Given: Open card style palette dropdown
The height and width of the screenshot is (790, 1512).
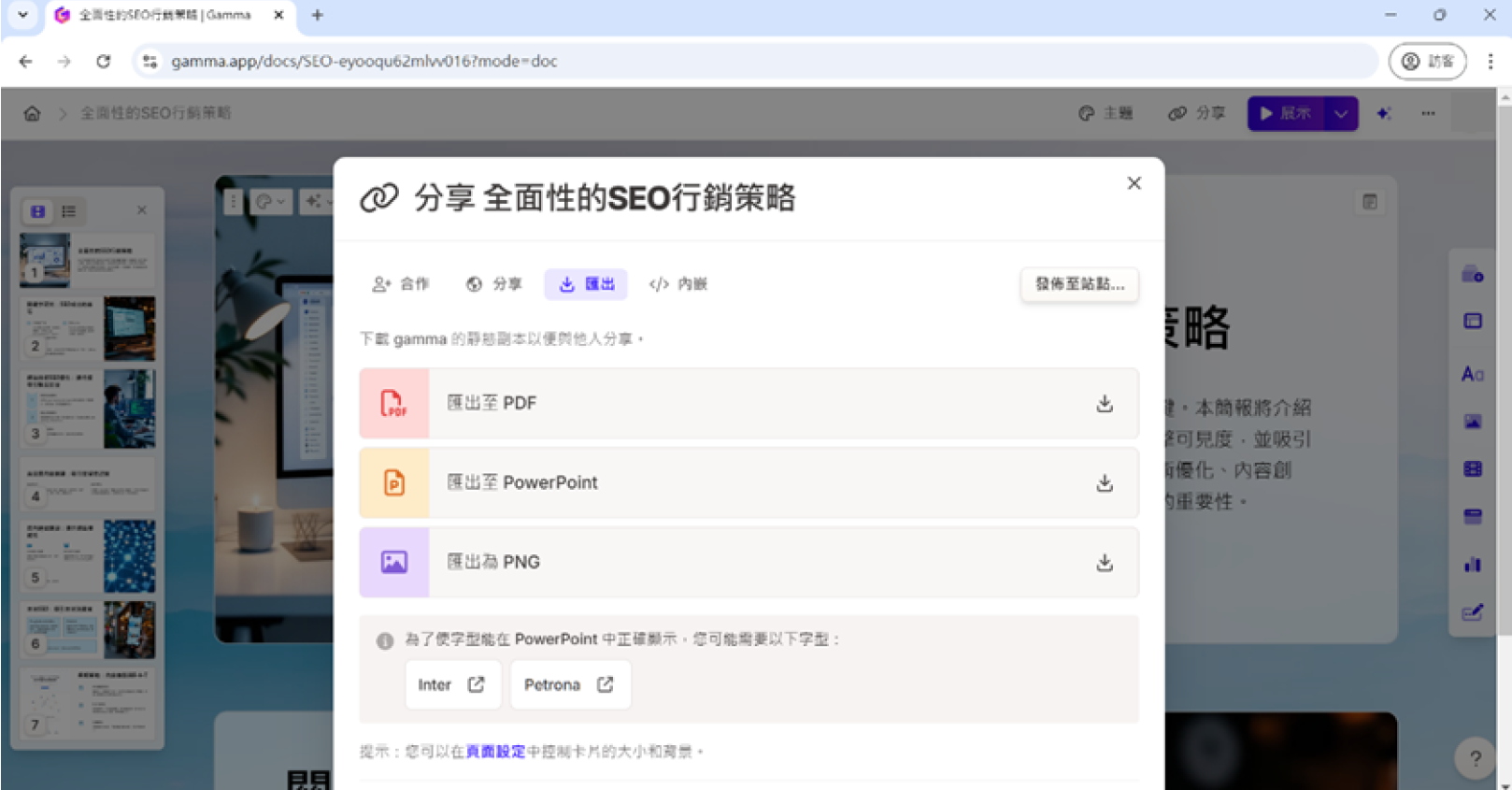Looking at the screenshot, I should tap(271, 201).
